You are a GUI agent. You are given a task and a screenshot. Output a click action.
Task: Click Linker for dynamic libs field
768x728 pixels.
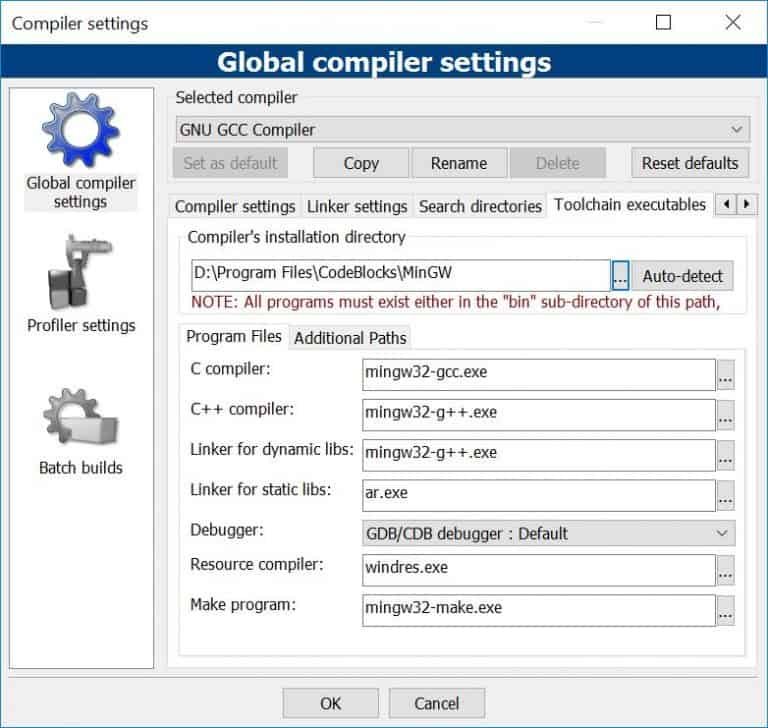[x=539, y=455]
